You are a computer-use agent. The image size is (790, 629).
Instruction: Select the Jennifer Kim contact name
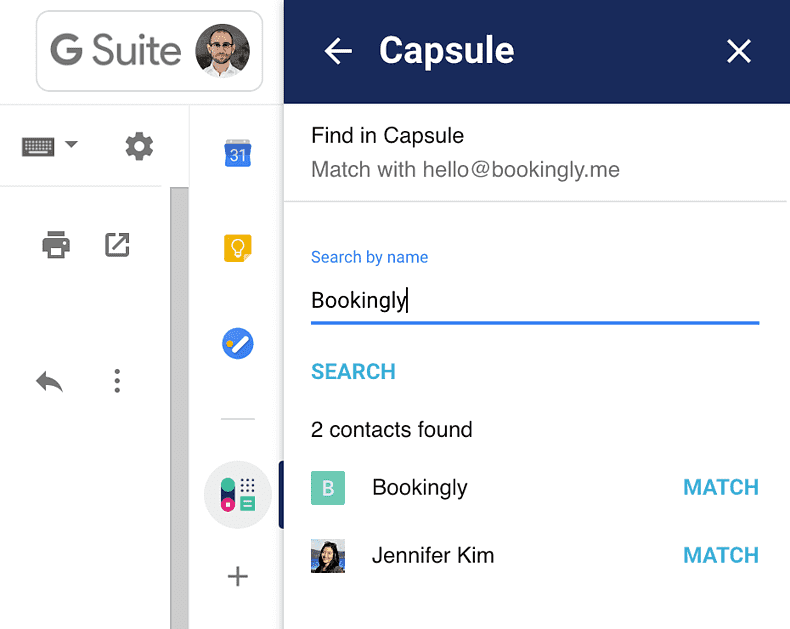coord(433,555)
